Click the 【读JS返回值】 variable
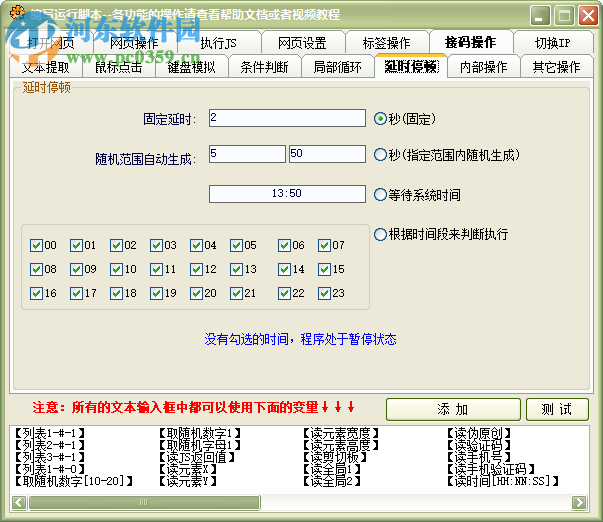The height and width of the screenshot is (522, 603). coord(197,457)
